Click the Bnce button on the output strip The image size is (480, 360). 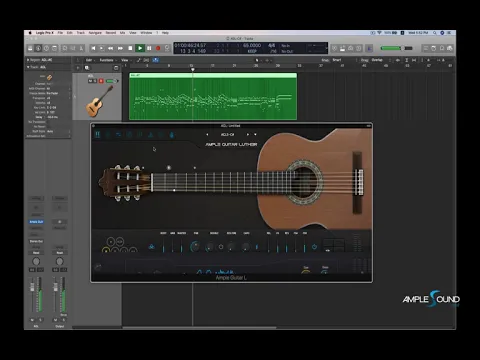63,315
